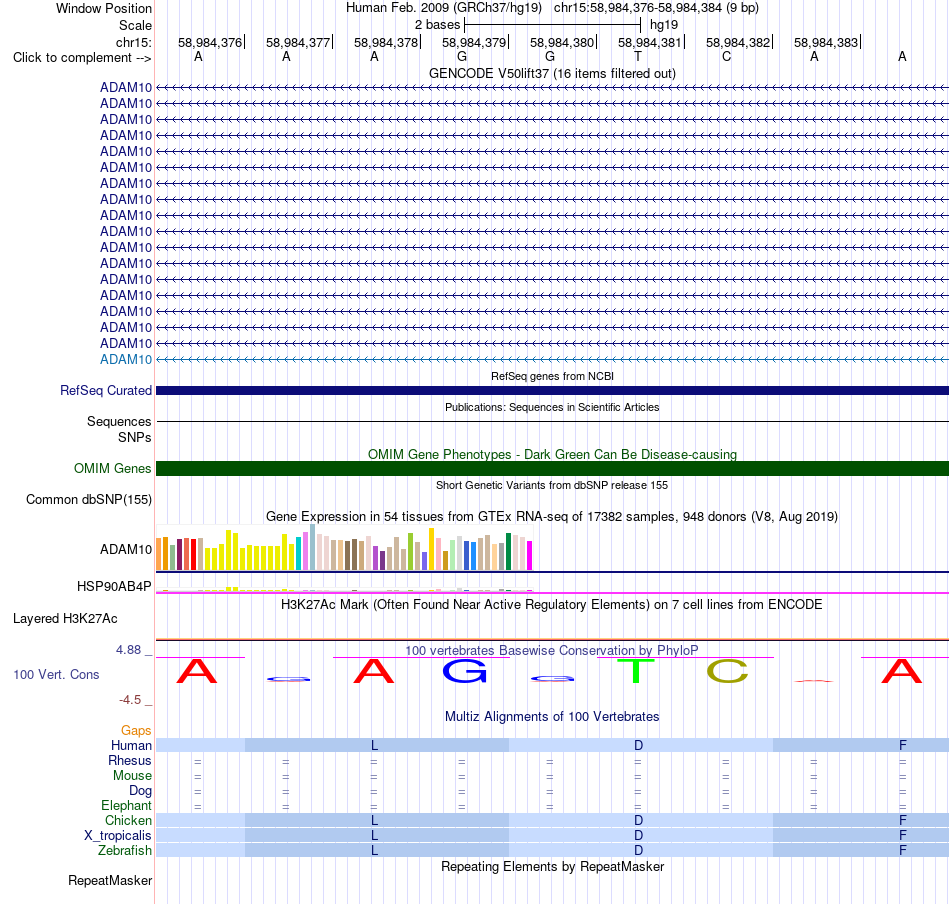The image size is (950, 904).
Task: Click the orange 'Gaps' label
Action: click(136, 731)
